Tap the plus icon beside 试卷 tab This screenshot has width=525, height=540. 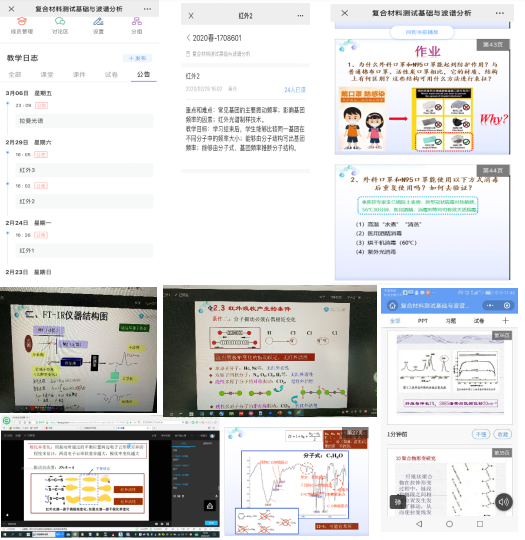point(505,321)
